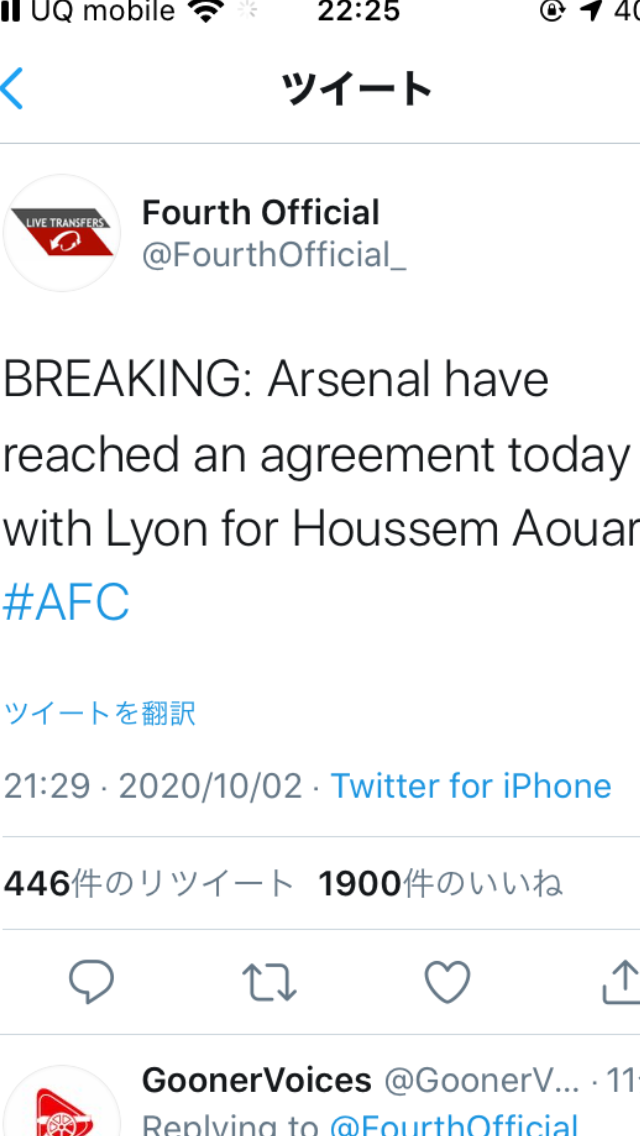Image resolution: width=640 pixels, height=1136 pixels.
Task: Tap the location arrow status icon
Action: pos(592,11)
